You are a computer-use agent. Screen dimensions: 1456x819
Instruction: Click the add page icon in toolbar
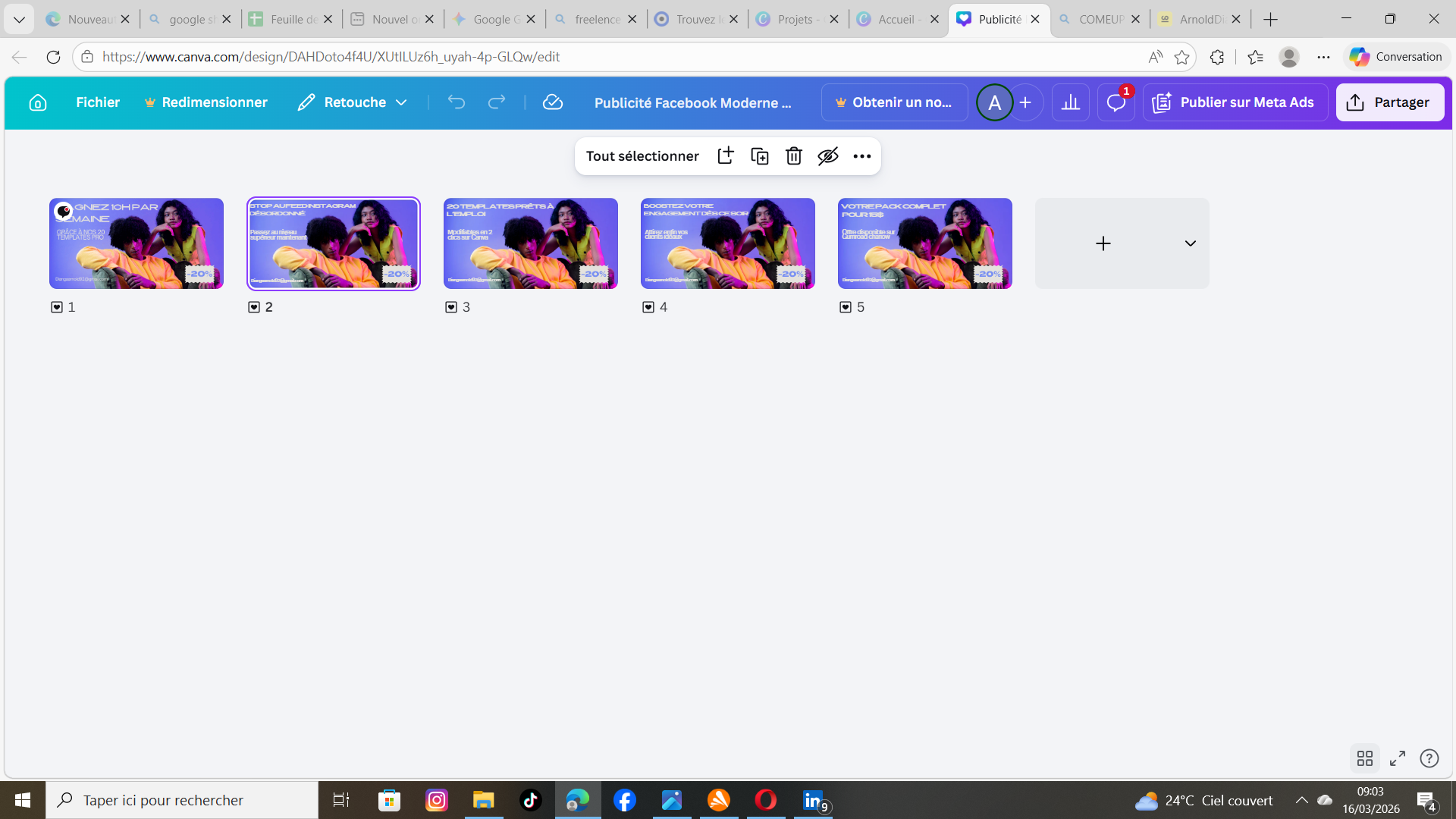(x=726, y=156)
